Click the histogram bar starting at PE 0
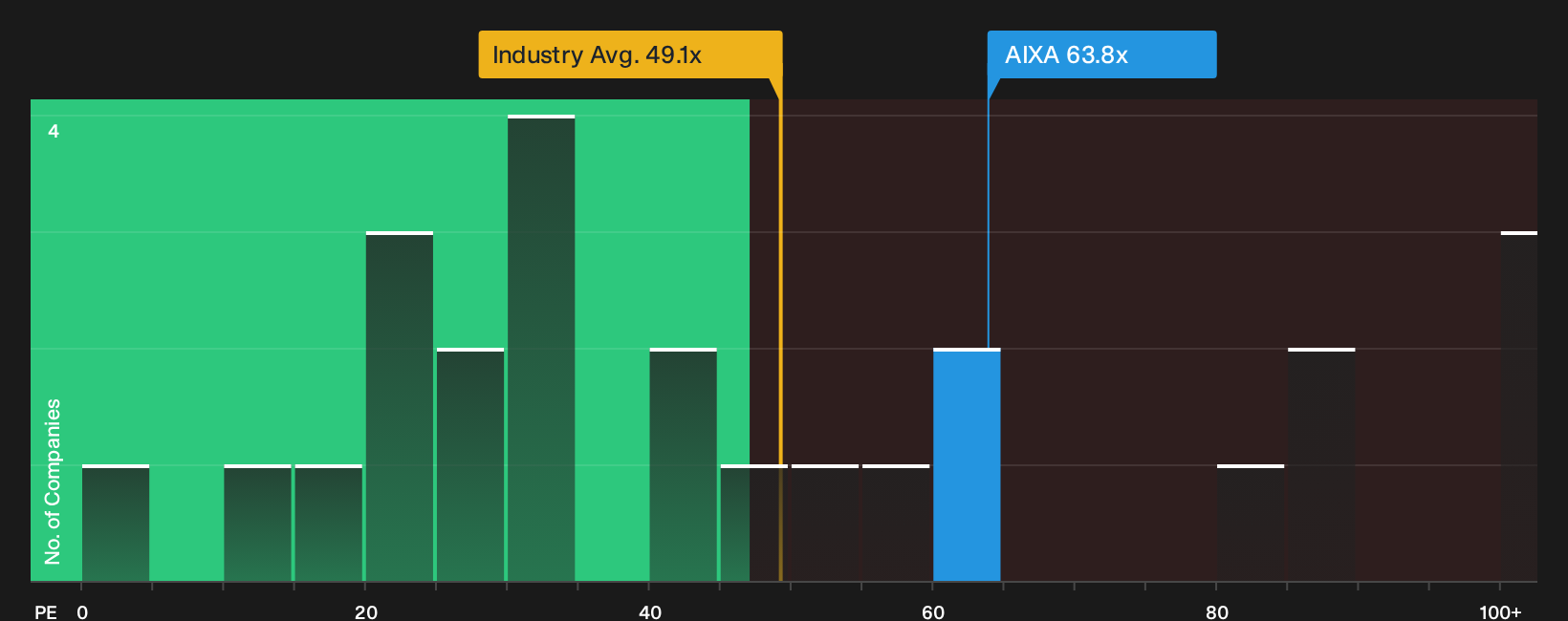 pos(116,524)
